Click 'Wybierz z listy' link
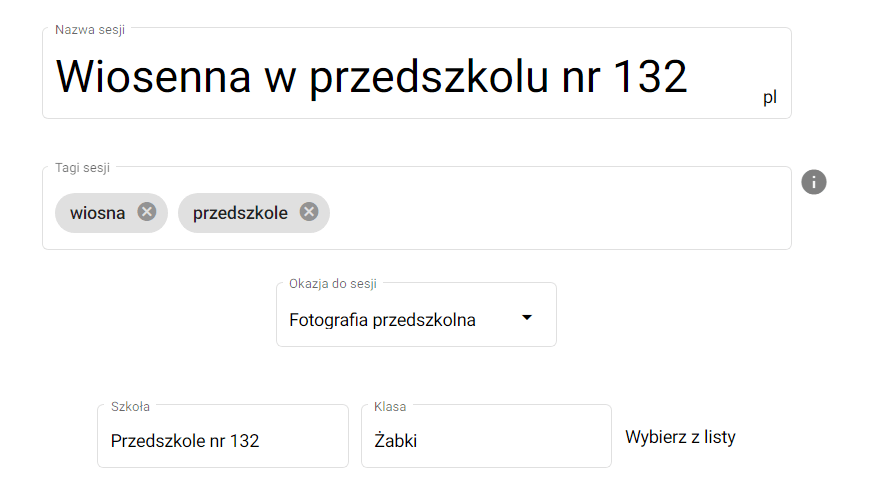The width and height of the screenshot is (876, 484). (680, 437)
